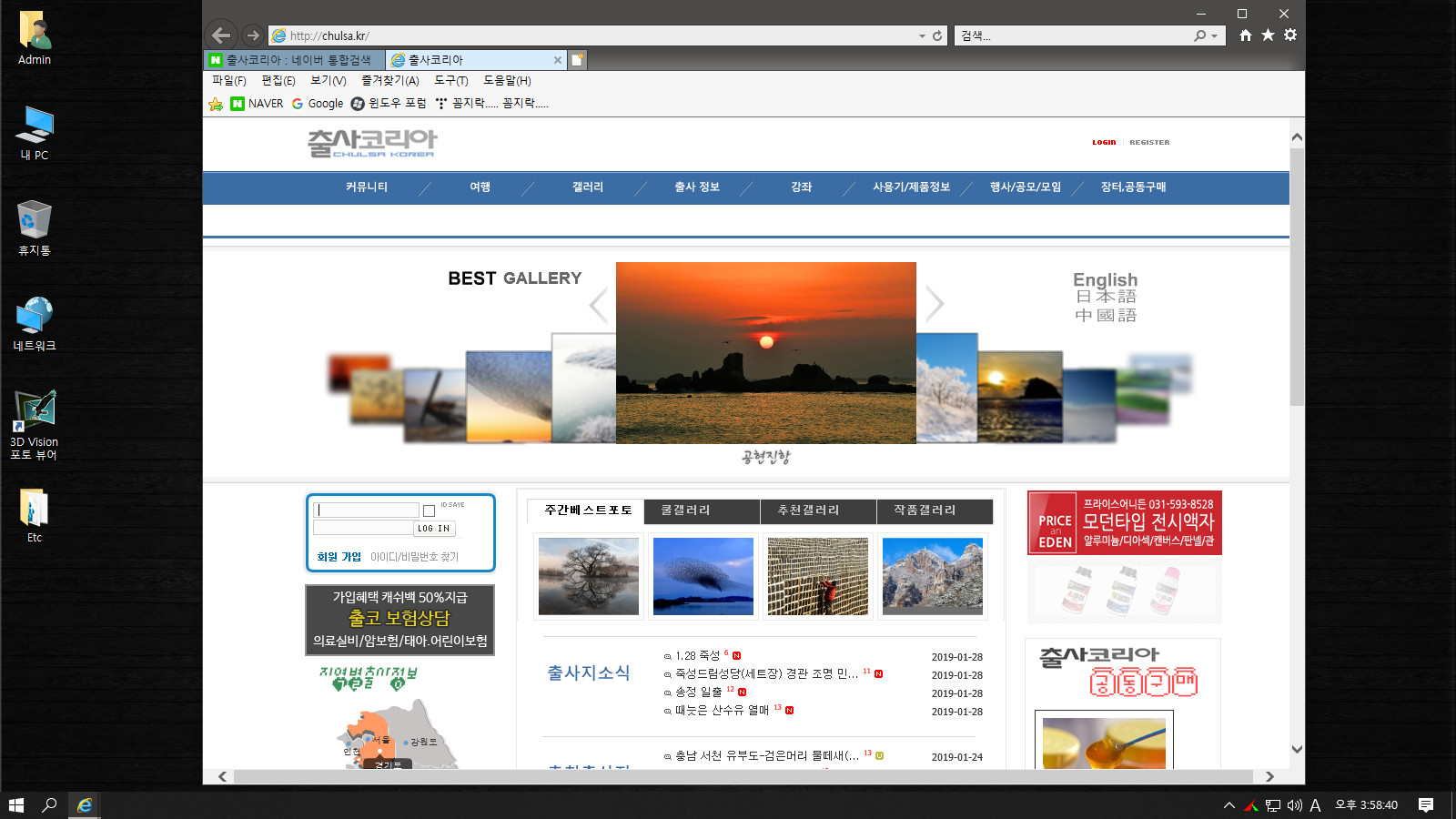Screen dimensions: 1456x819
Task: Open the 행사/공모/모임 navigation item
Action: [1026, 187]
